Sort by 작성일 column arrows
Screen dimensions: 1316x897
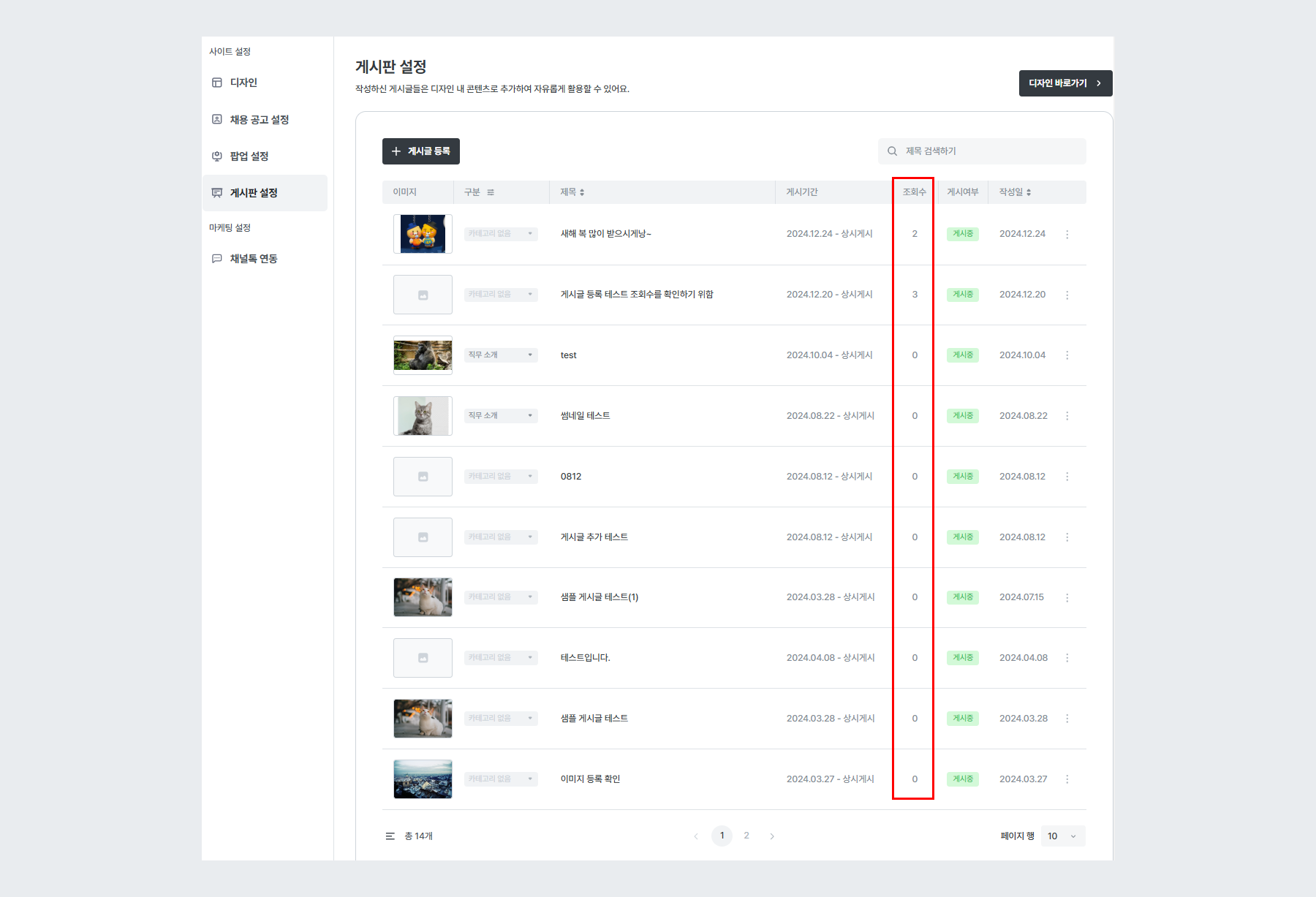pos(1029,192)
